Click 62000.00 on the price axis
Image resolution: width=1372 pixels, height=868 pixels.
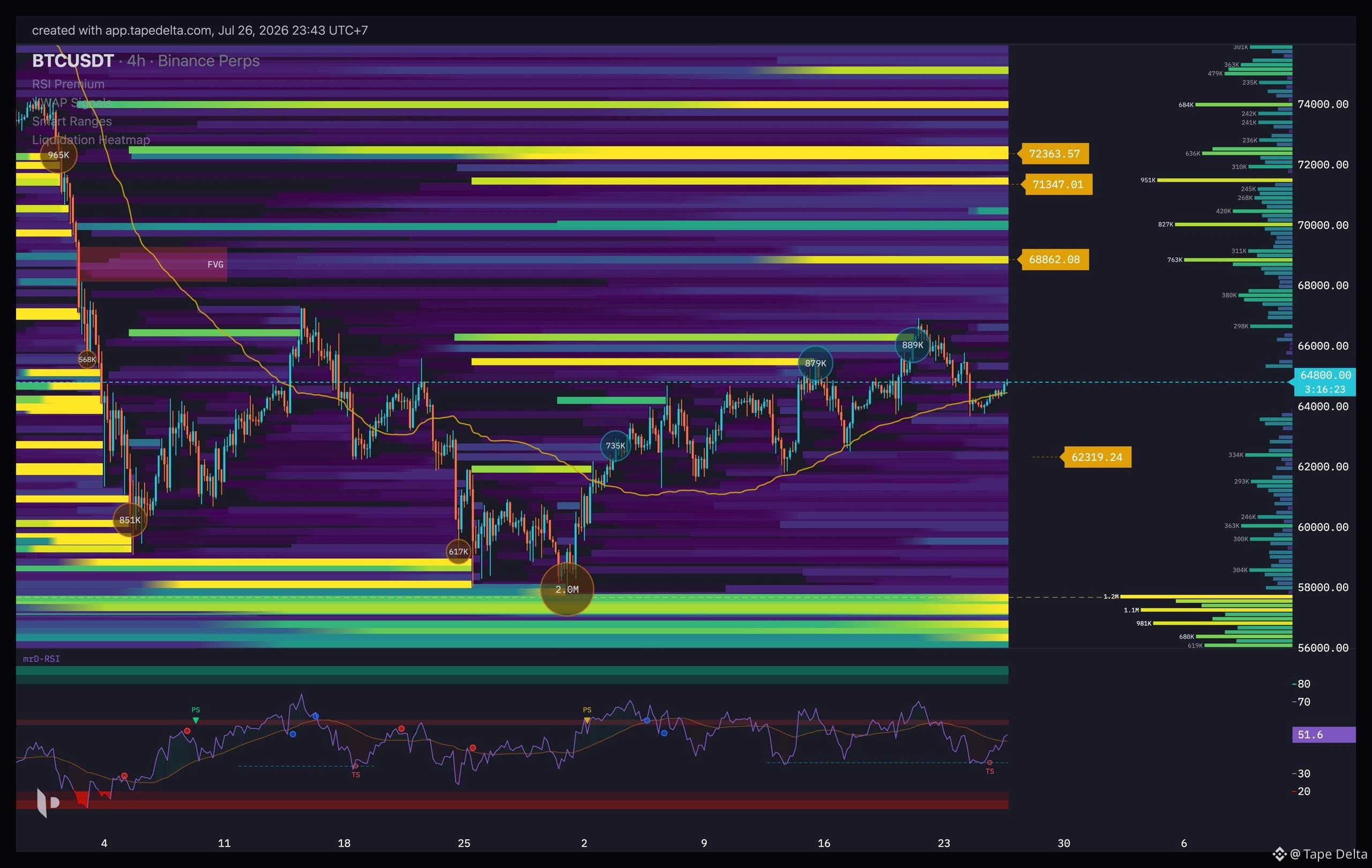pyautogui.click(x=1323, y=467)
